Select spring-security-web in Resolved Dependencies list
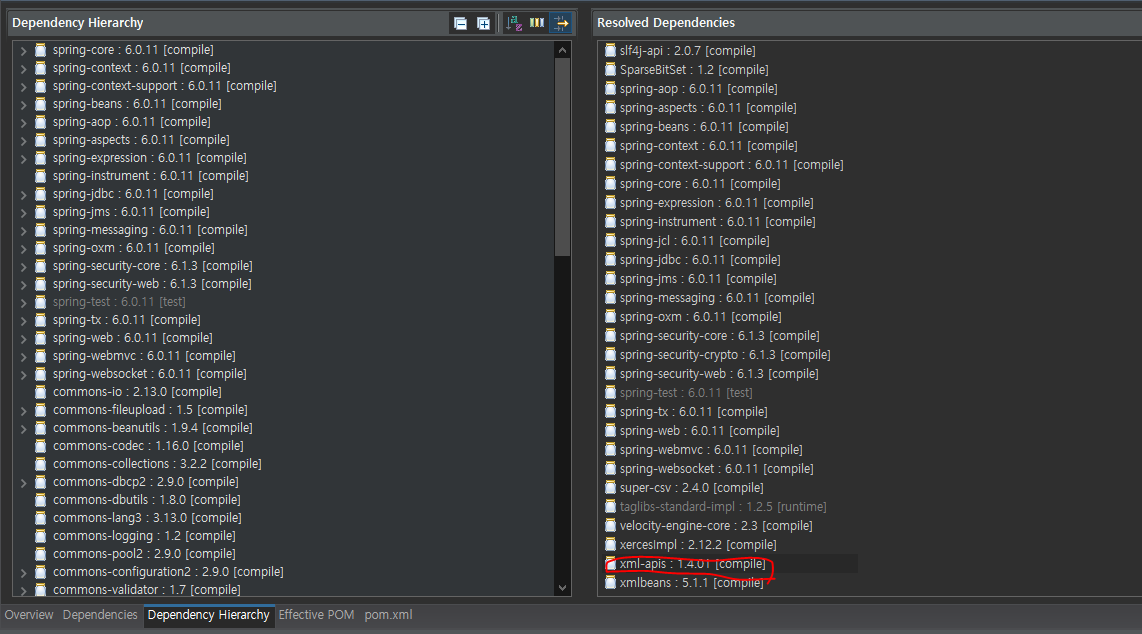This screenshot has height=634, width=1142. [719, 373]
